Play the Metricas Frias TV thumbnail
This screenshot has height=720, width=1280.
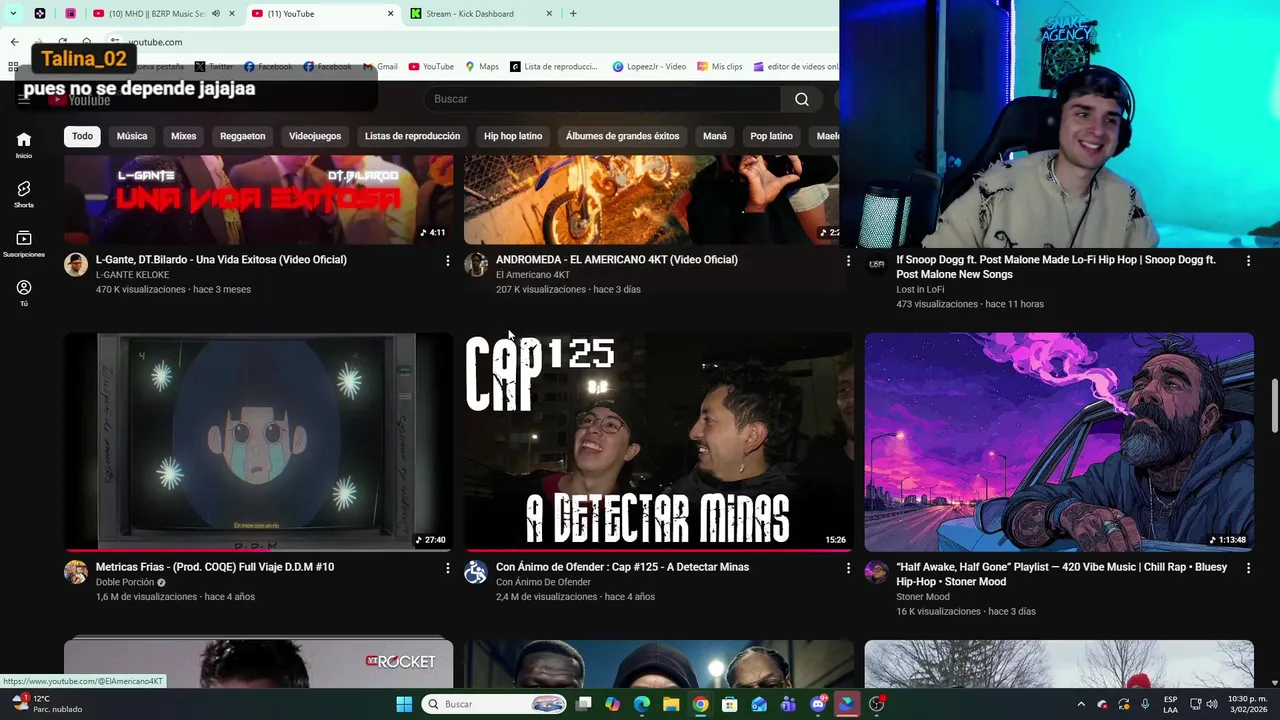click(x=259, y=442)
